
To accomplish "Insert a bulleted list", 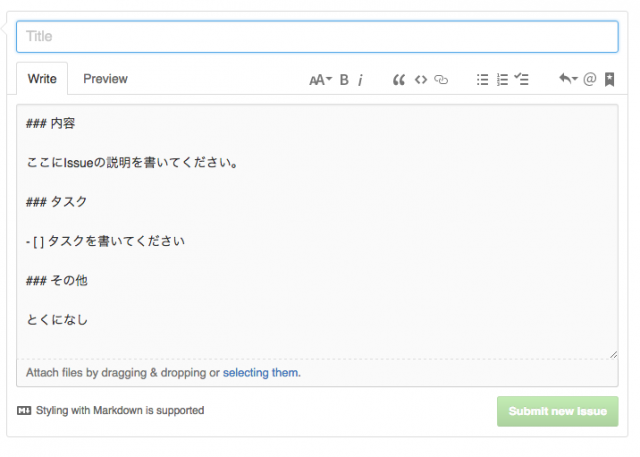I will click(482, 80).
